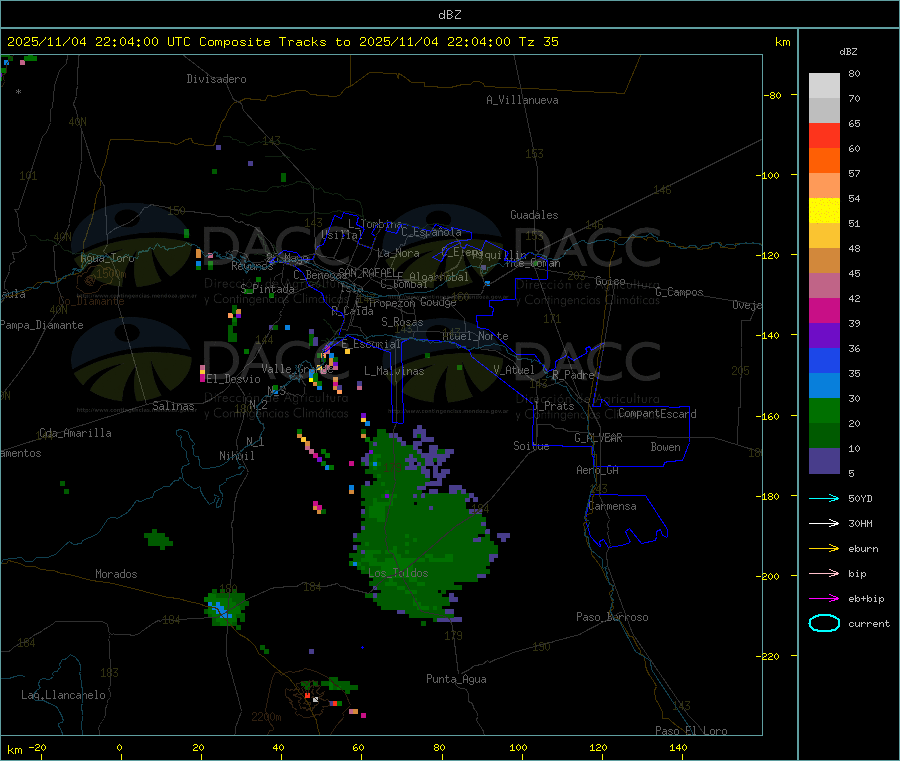This screenshot has width=900, height=761.
Task: Click the S_Rosas map label
Action: pyautogui.click(x=402, y=322)
